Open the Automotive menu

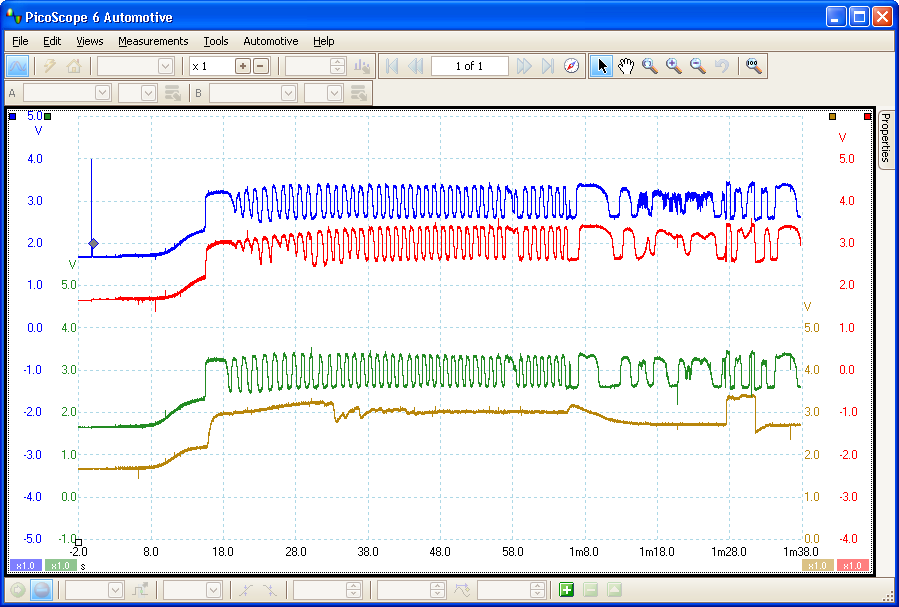coord(270,41)
